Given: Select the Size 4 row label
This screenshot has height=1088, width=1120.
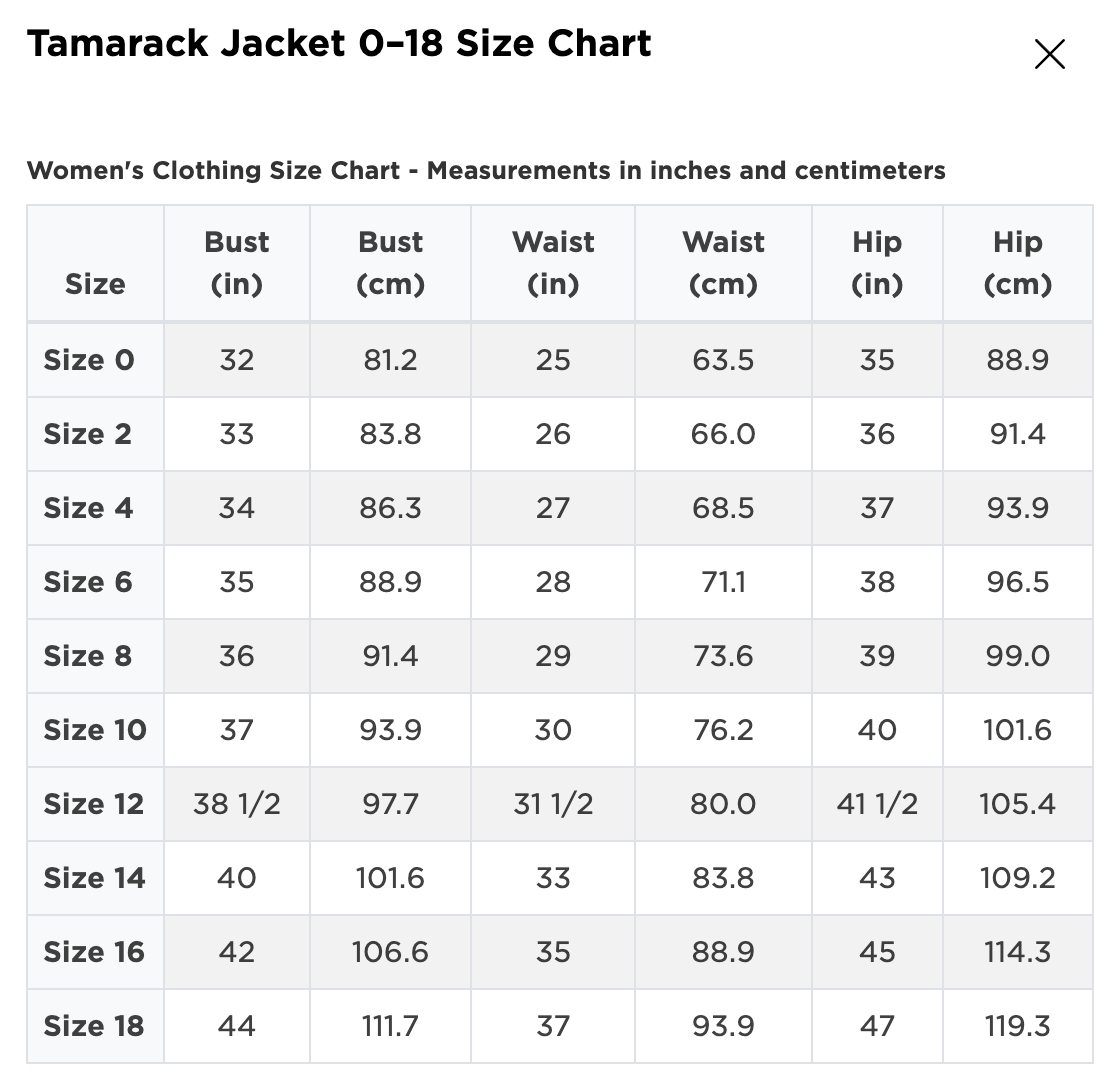Looking at the screenshot, I should (x=88, y=508).
